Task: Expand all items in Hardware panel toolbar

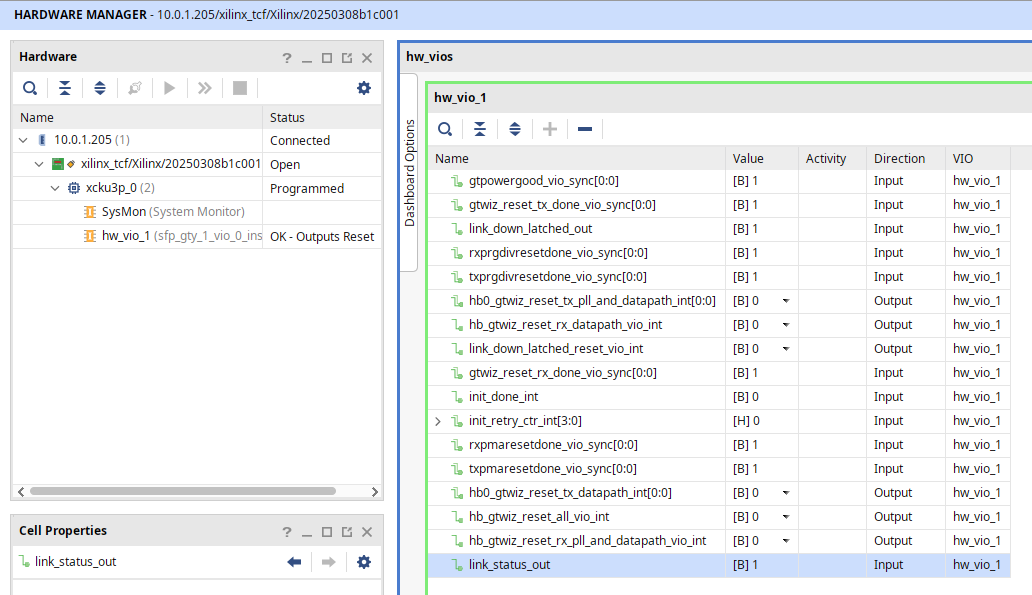Action: coord(99,88)
